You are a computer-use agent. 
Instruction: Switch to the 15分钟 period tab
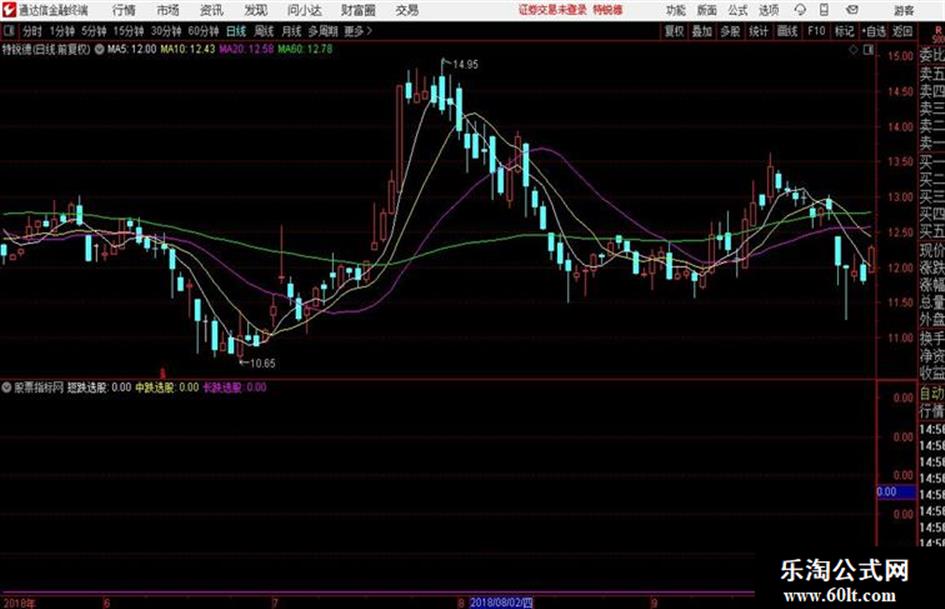(129, 31)
